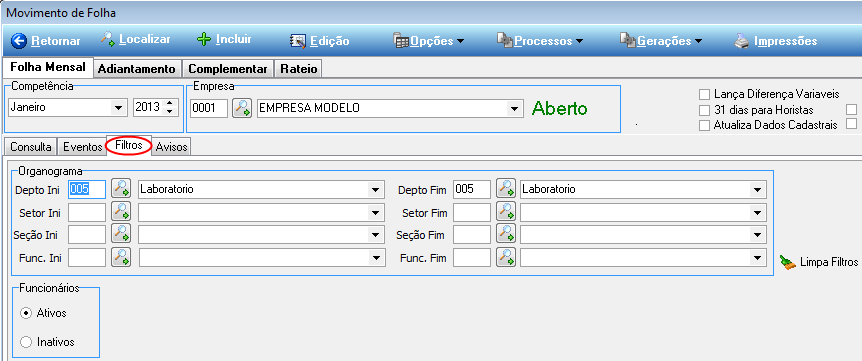Expand the Seção Ini dropdown
The width and height of the screenshot is (862, 361).
[375, 235]
